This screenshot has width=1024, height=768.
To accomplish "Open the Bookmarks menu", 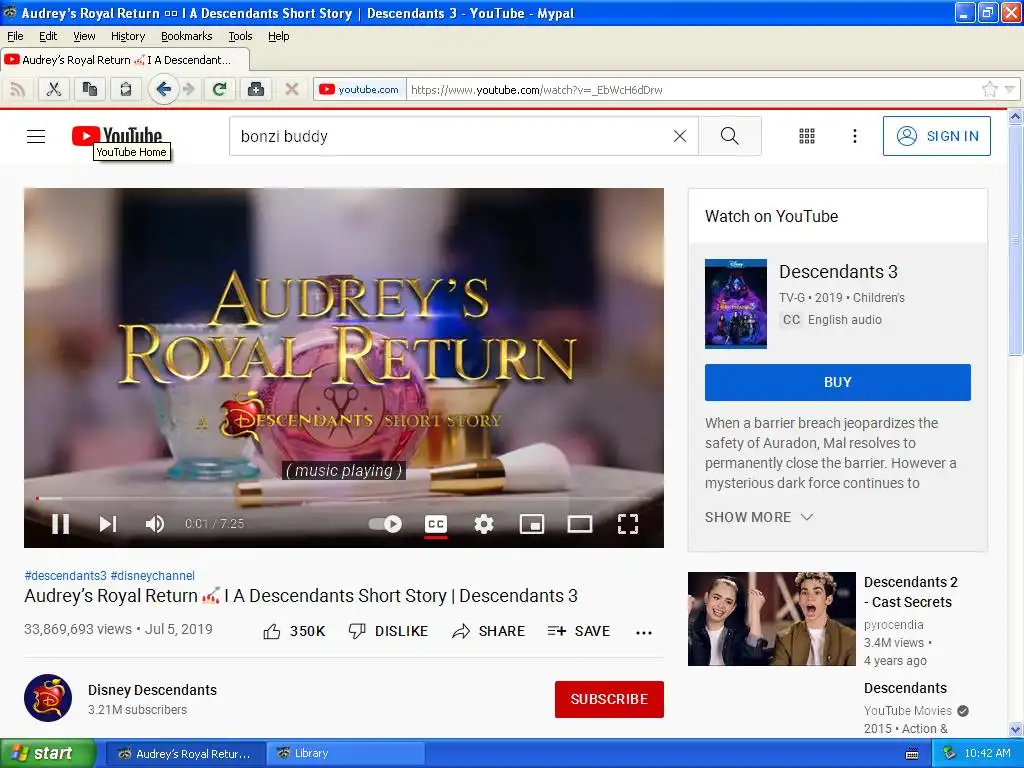I will (186, 36).
